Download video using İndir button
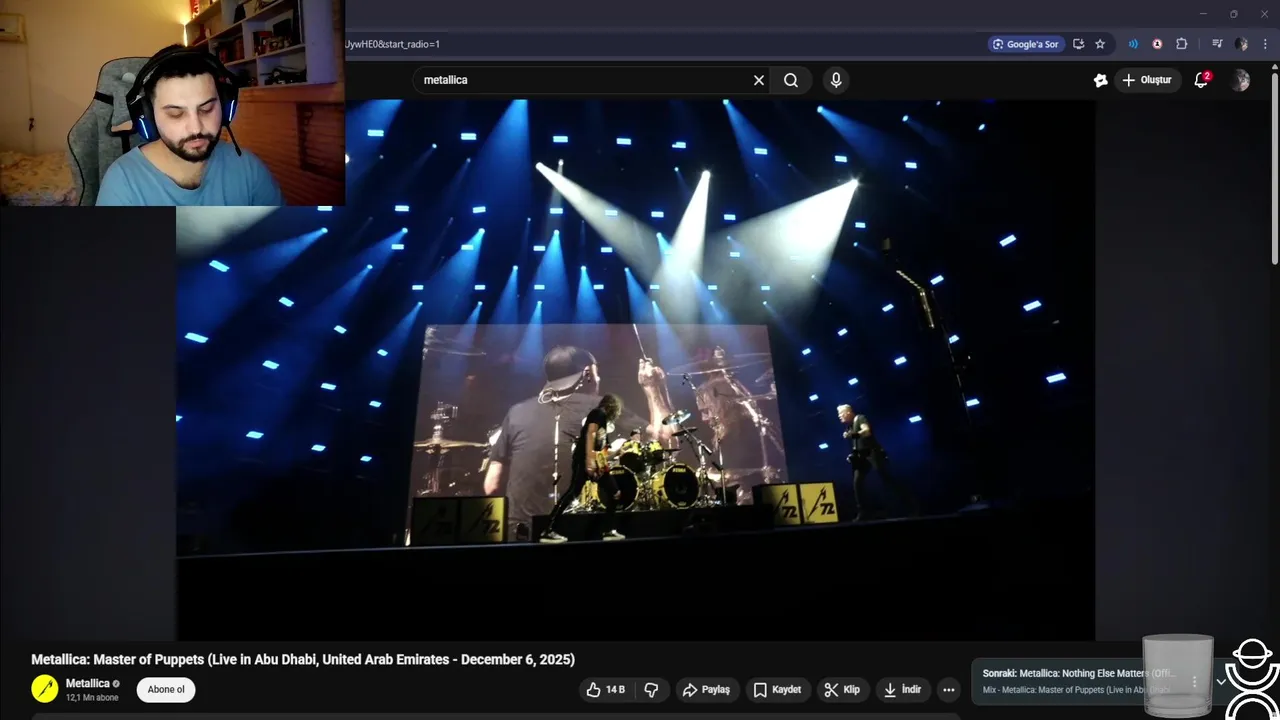 coord(902,690)
